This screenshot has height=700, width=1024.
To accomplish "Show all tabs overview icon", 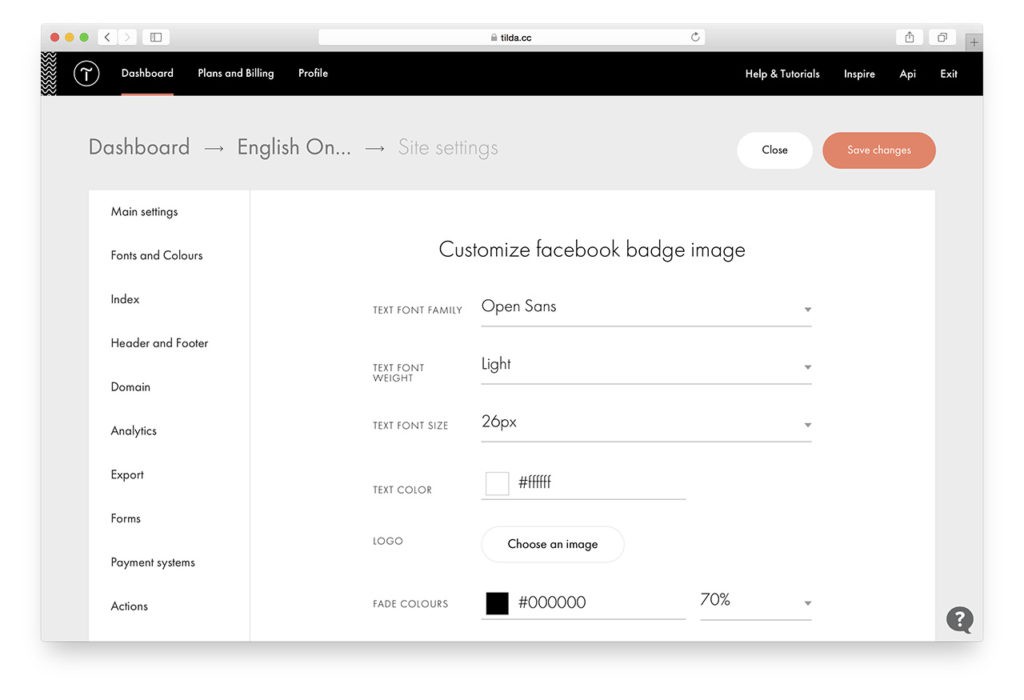I will coord(942,37).
